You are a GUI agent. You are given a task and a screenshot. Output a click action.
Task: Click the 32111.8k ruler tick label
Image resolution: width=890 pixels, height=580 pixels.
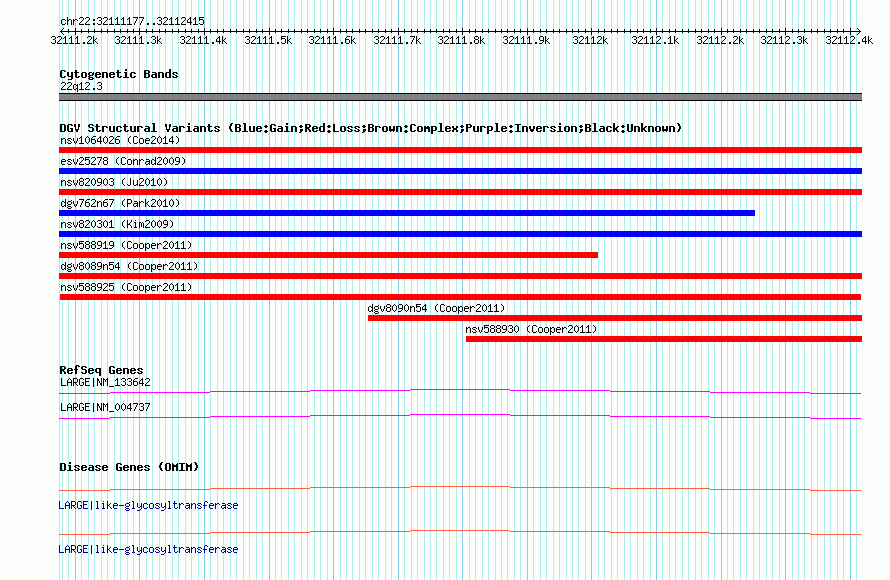point(461,40)
